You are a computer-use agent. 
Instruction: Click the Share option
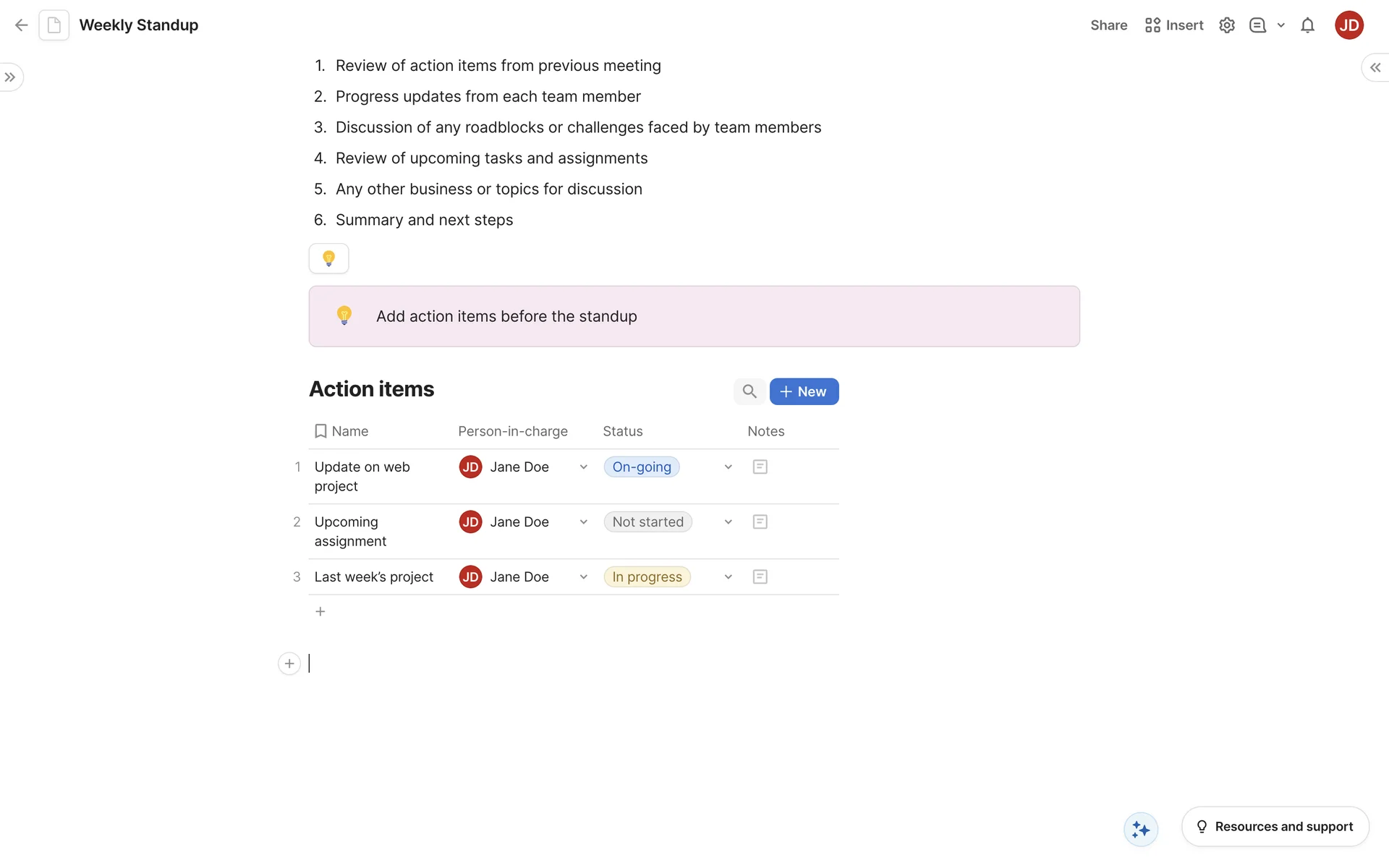point(1108,25)
